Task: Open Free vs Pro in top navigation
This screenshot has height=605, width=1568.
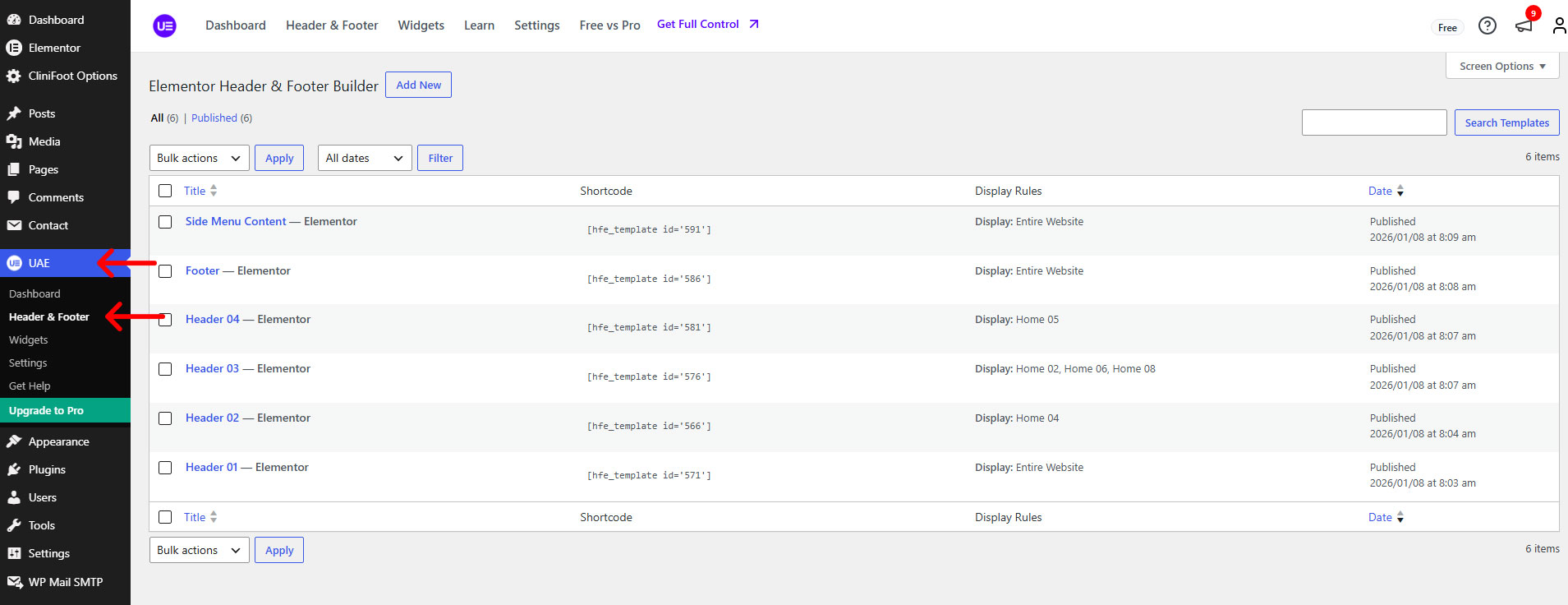Action: [x=609, y=25]
